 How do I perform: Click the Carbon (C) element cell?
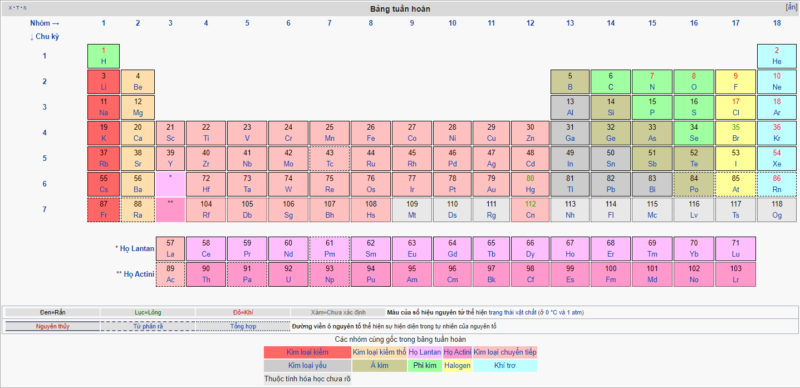tap(611, 82)
